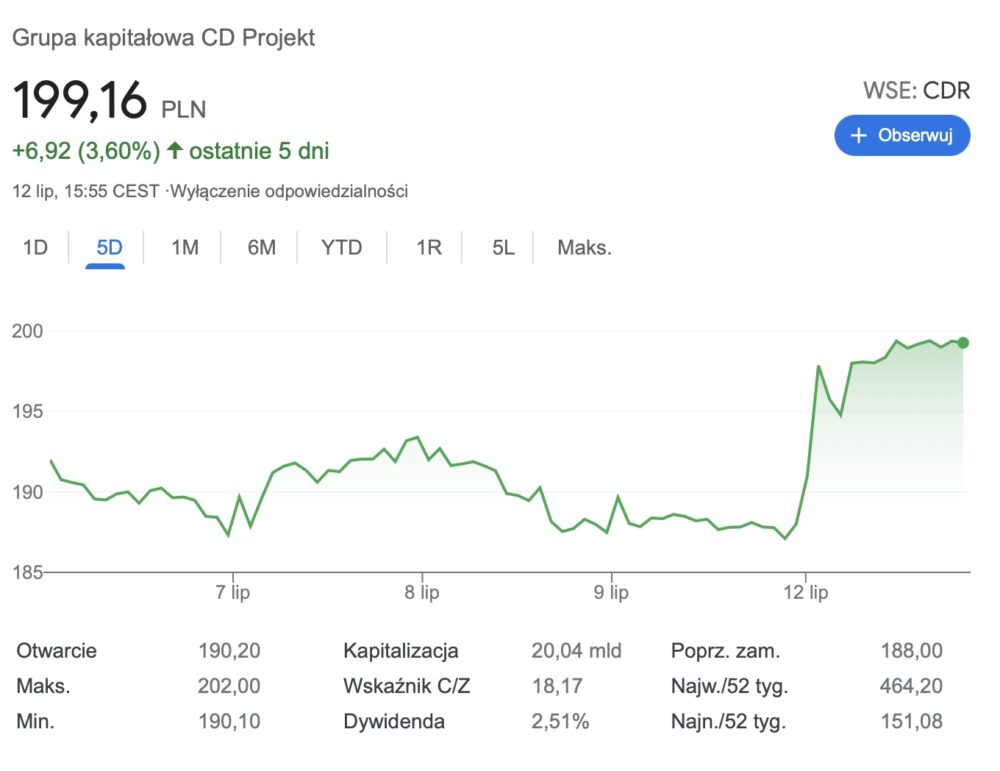1000x771 pixels.
Task: Show the 1R one-year range
Action: tap(429, 247)
